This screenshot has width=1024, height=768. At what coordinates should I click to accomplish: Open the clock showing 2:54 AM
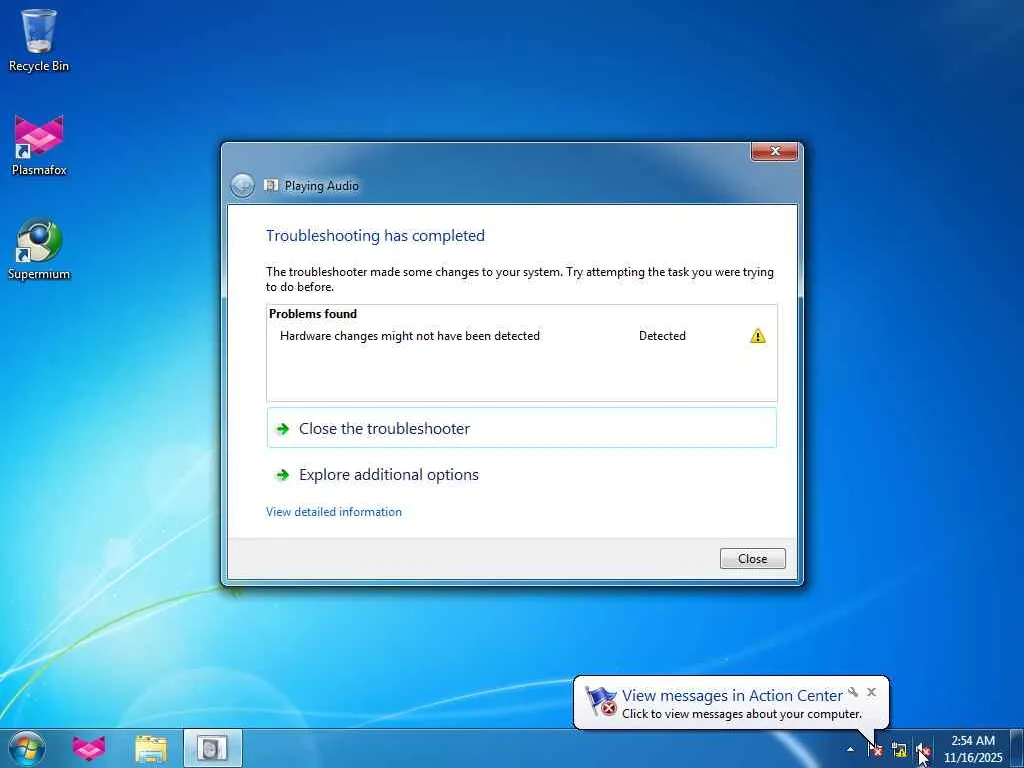973,749
